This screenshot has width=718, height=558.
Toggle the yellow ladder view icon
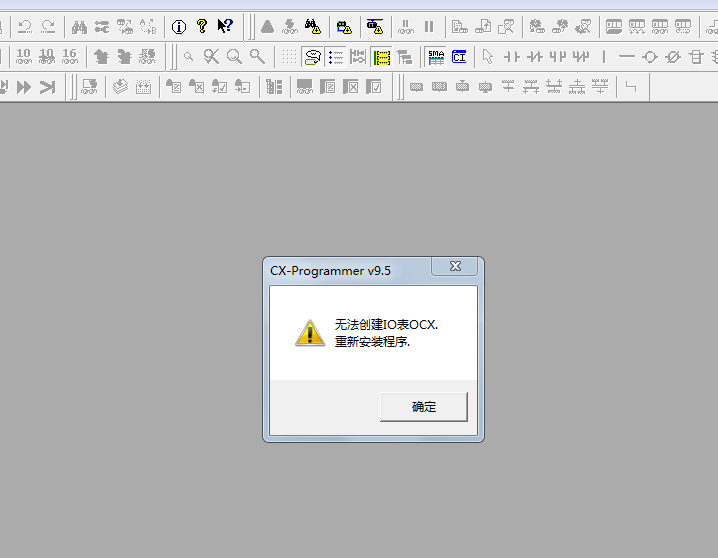[x=382, y=57]
